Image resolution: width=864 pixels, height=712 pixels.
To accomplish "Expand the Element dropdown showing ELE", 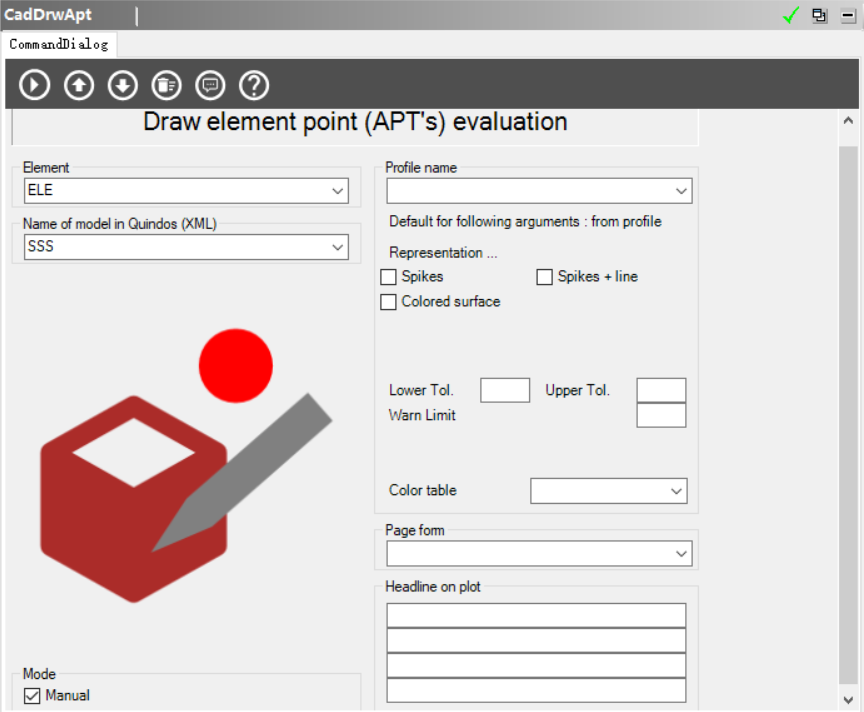I will click(x=336, y=191).
